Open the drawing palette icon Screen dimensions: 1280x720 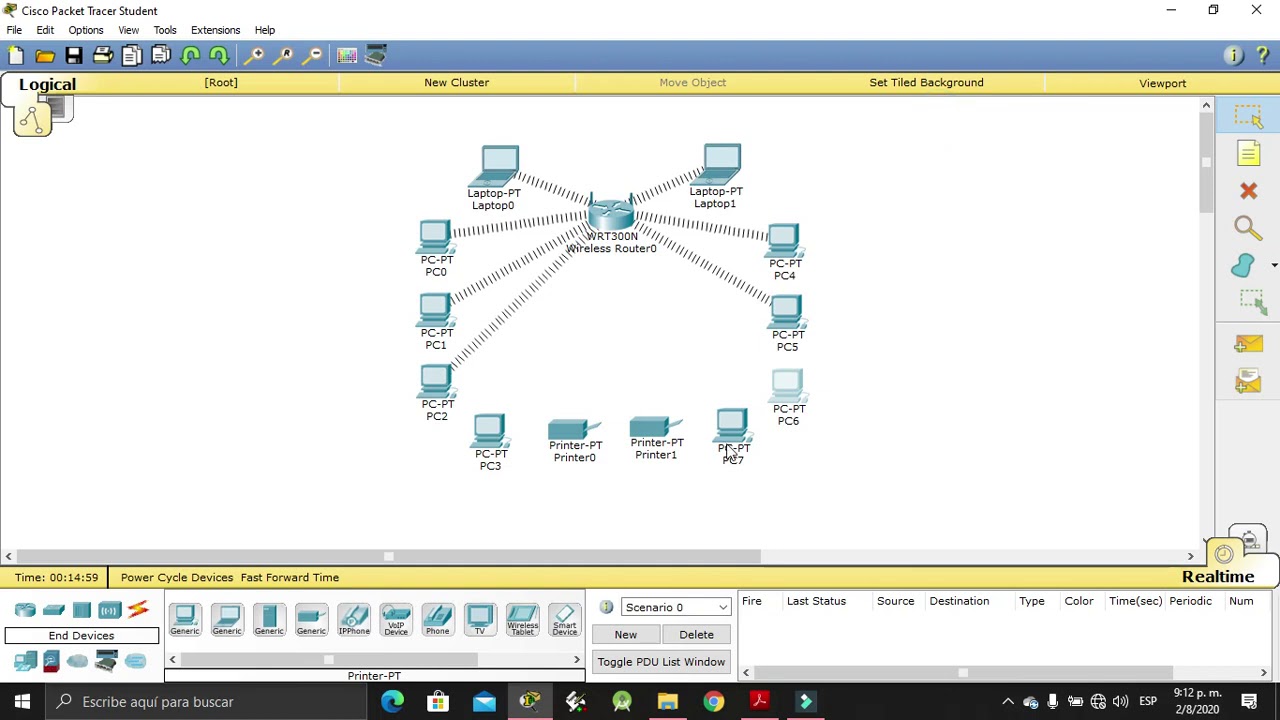tap(347, 56)
